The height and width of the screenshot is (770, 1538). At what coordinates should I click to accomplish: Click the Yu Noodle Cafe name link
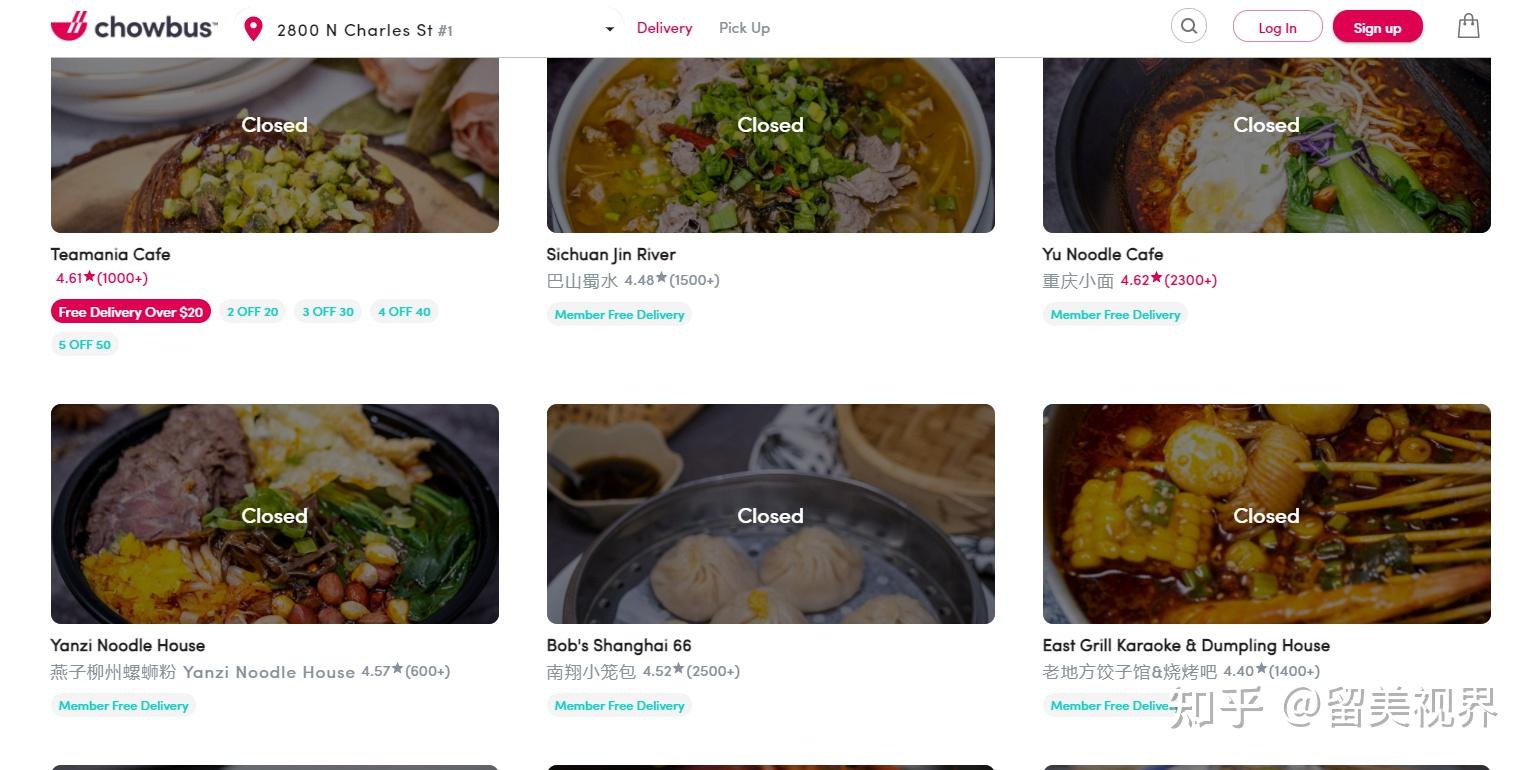click(x=1102, y=254)
